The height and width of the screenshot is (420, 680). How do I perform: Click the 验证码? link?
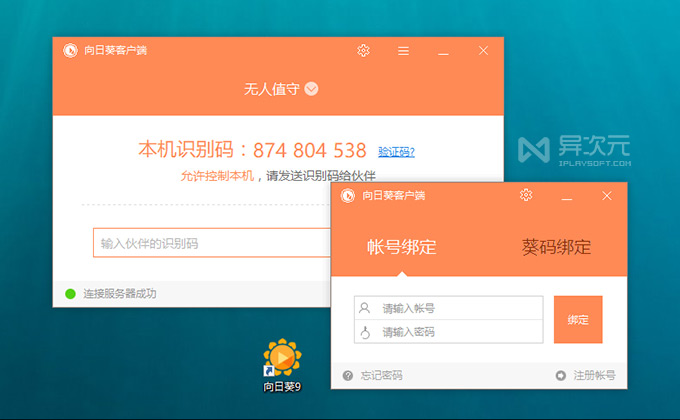click(396, 152)
